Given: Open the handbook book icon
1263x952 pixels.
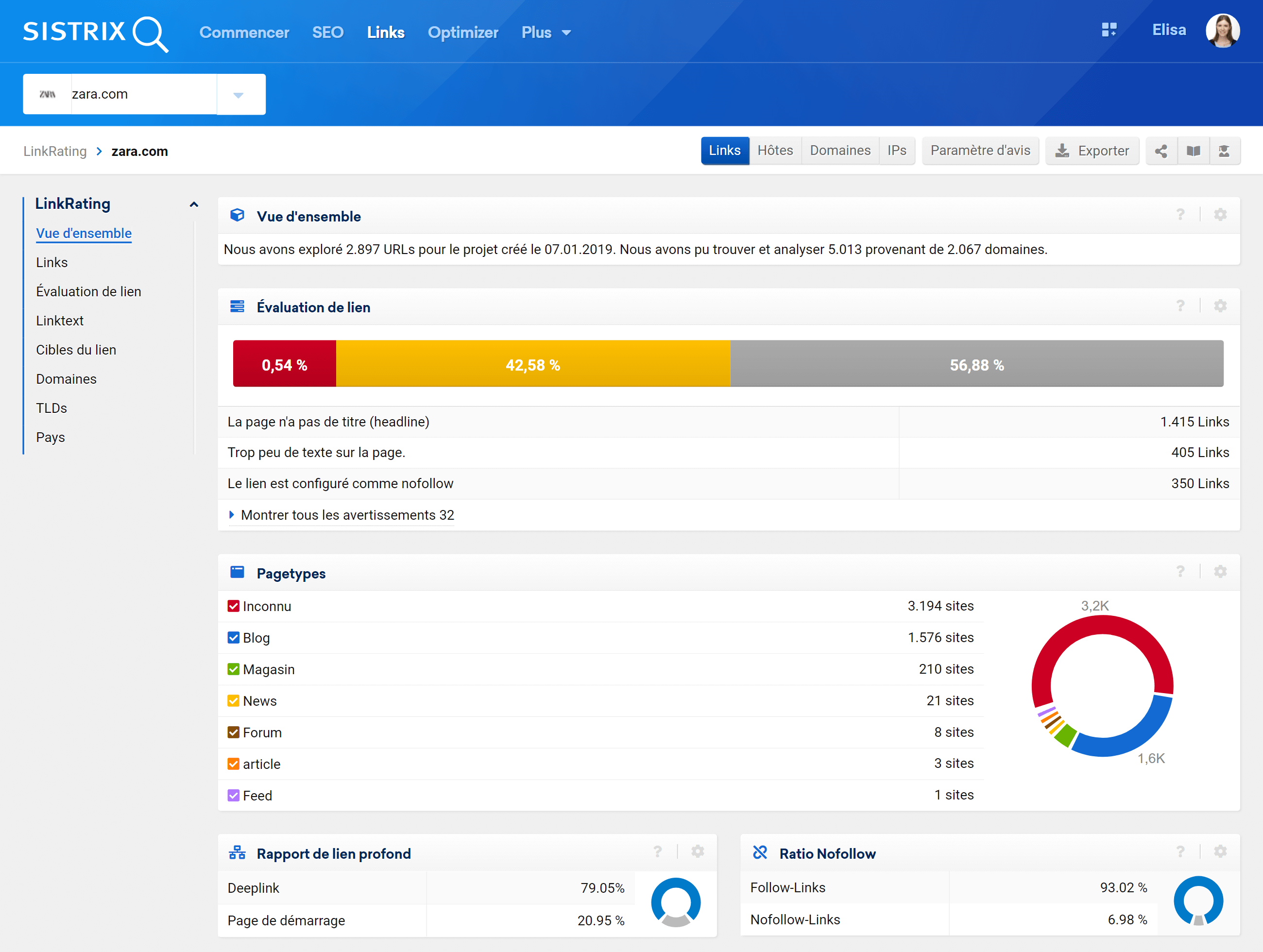Looking at the screenshot, I should click(x=1193, y=151).
